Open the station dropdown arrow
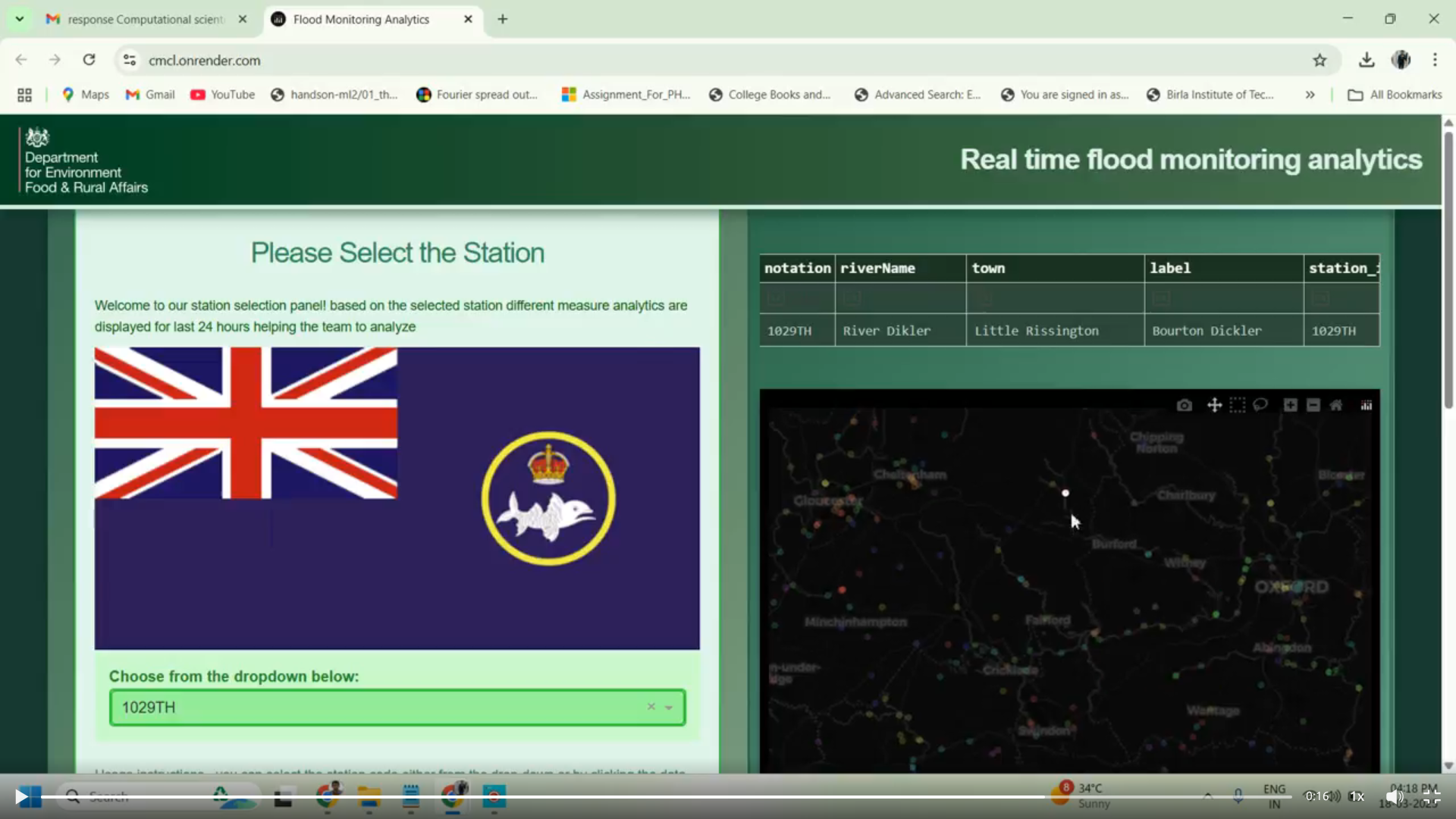 coord(669,708)
